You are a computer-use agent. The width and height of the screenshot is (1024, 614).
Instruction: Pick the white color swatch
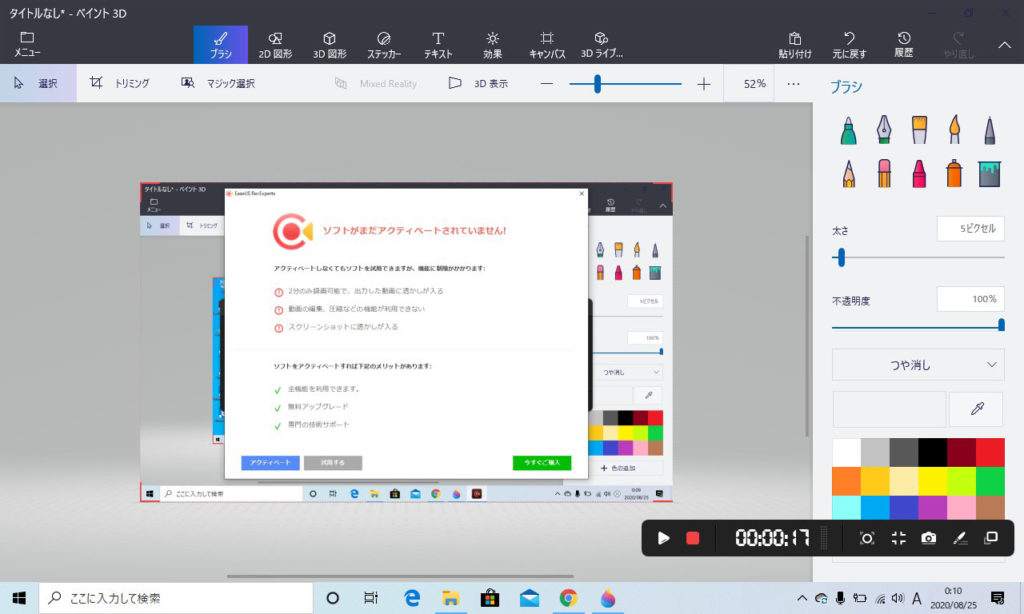(x=846, y=452)
